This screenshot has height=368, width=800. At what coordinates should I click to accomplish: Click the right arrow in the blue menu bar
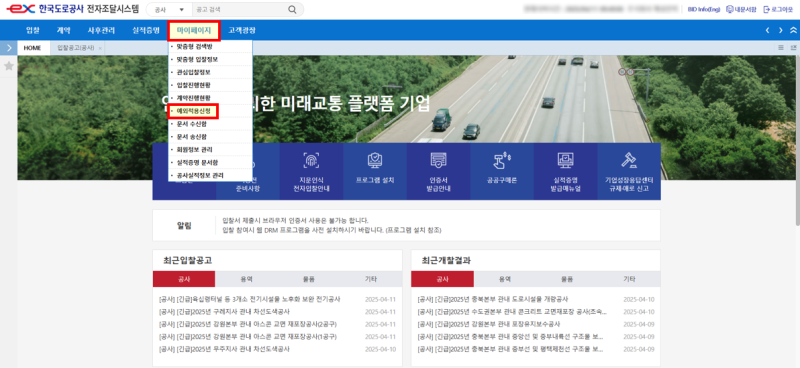[x=780, y=31]
